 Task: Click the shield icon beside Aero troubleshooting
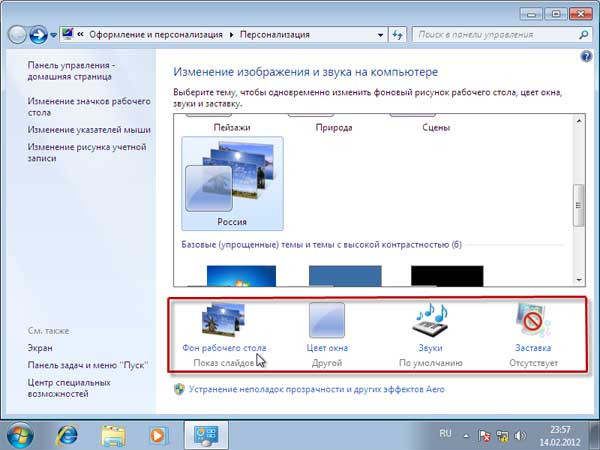(179, 390)
